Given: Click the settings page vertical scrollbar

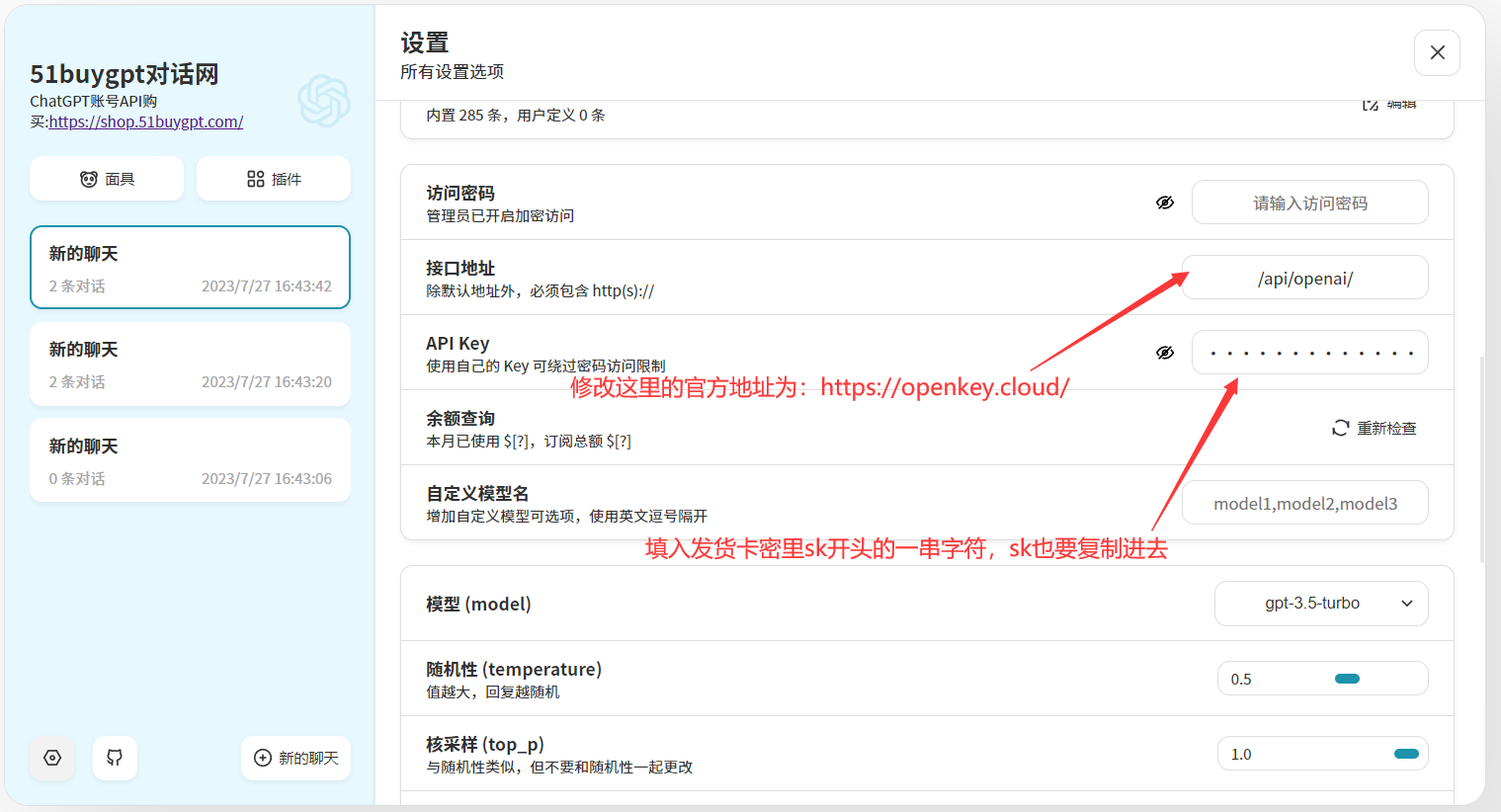Looking at the screenshot, I should click(x=1481, y=459).
